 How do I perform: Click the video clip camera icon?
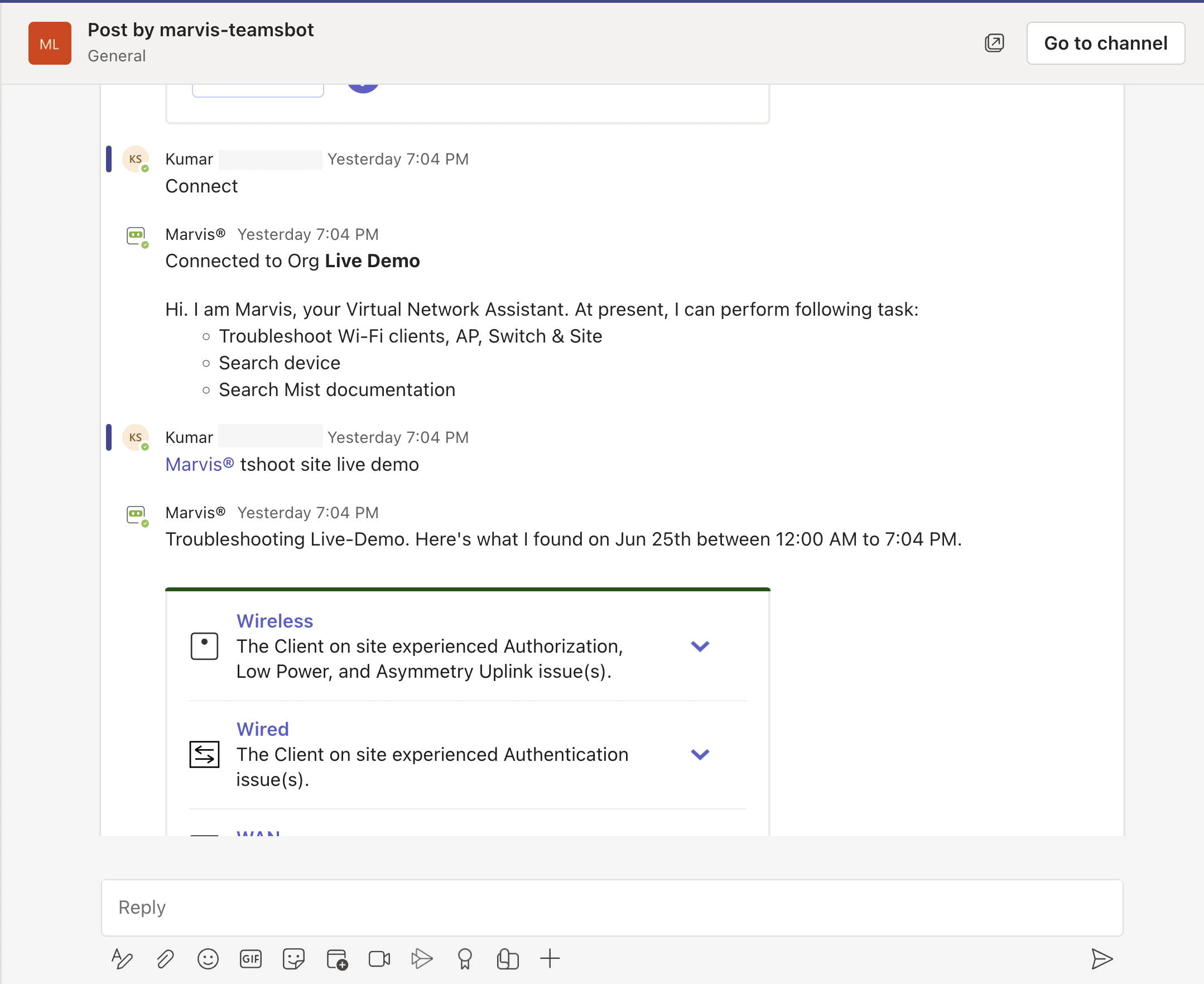(x=379, y=959)
